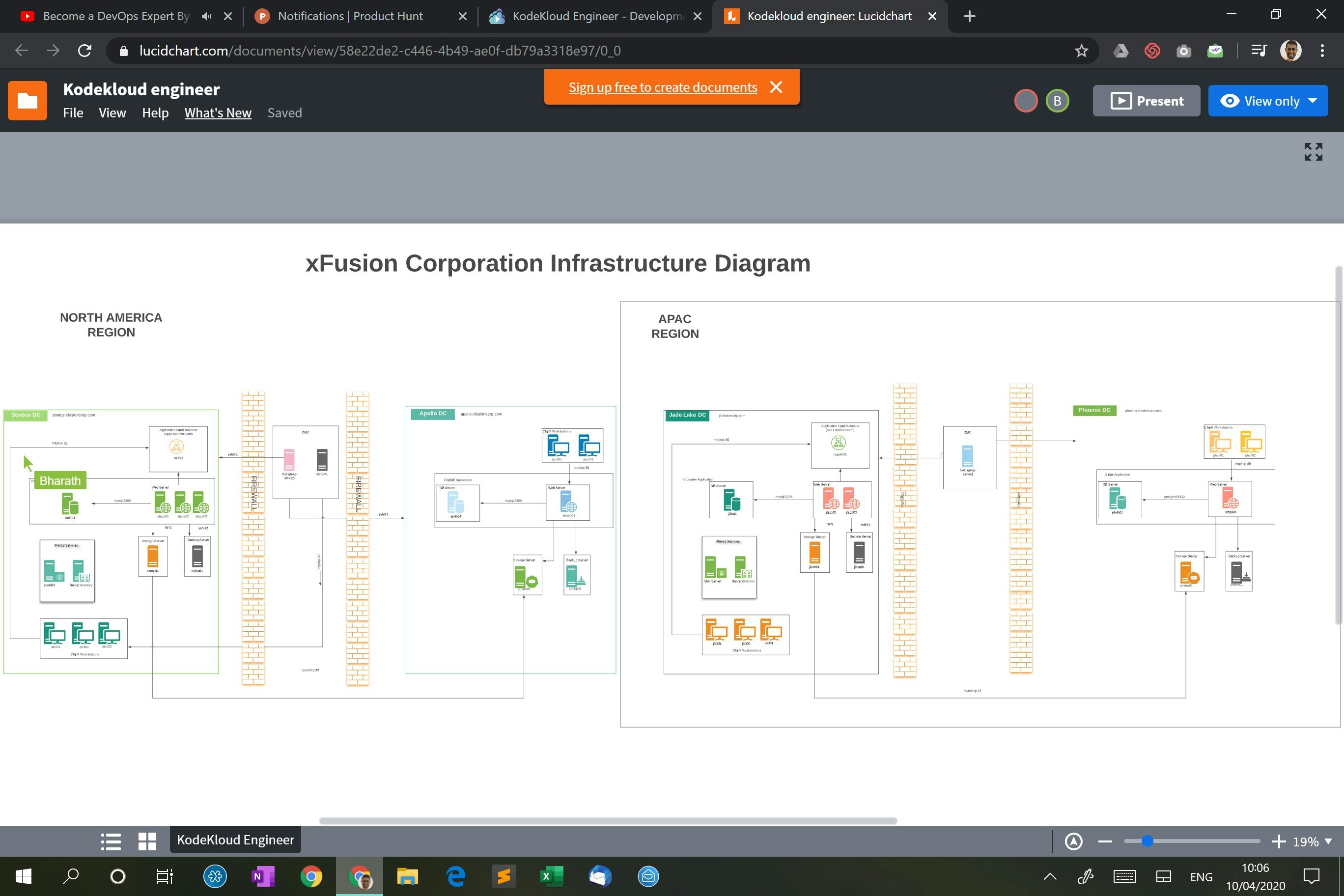The image size is (1344, 896).
Task: Mute the YouTube tab audio icon
Action: click(206, 16)
